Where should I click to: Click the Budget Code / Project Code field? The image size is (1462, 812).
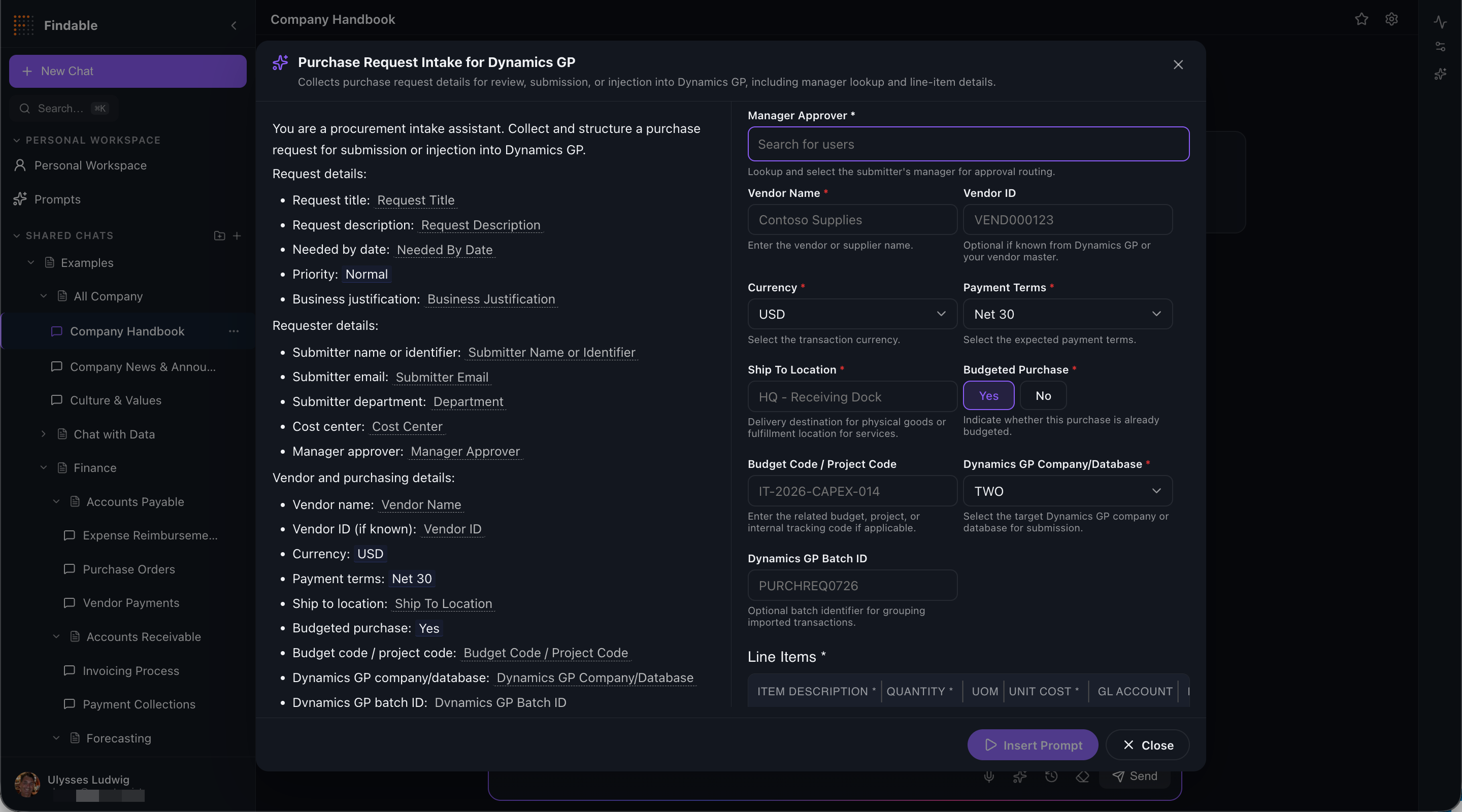[x=852, y=491]
